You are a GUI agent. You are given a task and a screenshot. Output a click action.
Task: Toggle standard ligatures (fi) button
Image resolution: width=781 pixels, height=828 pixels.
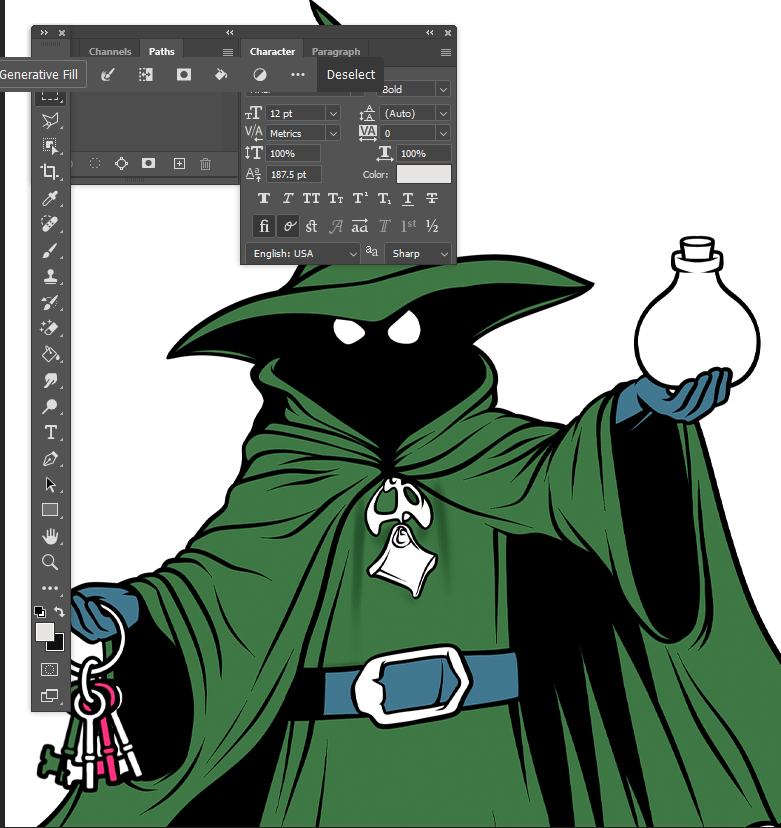[264, 226]
